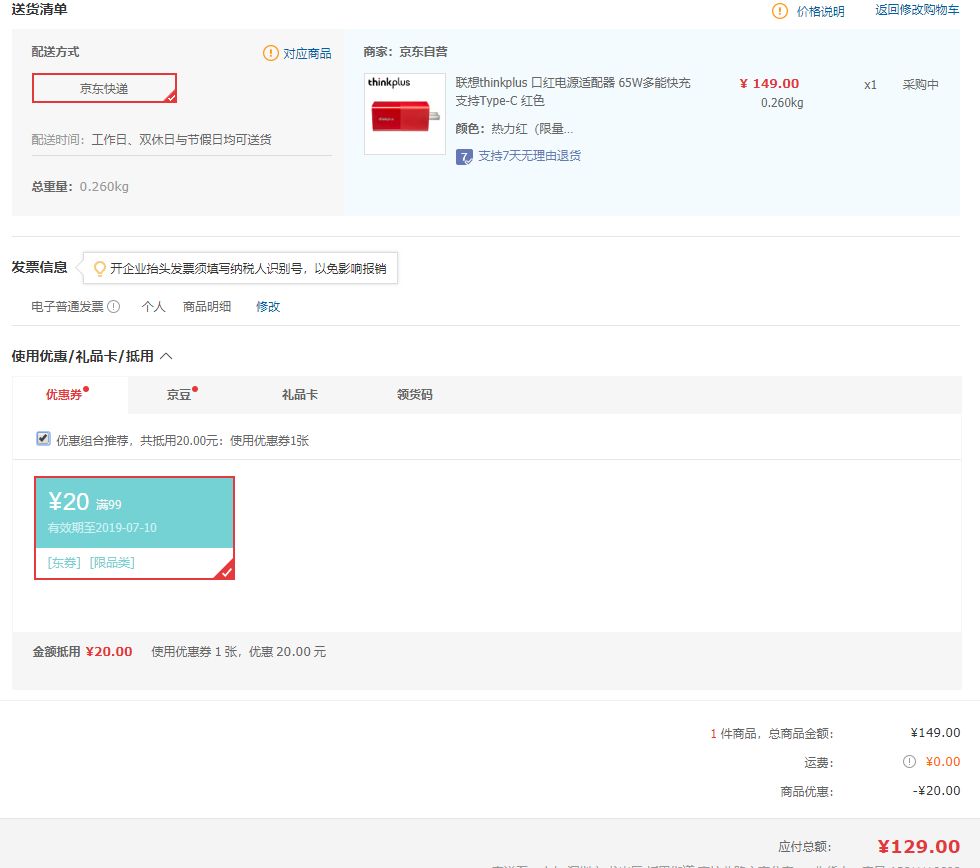Click the 总重量 0.260kg value
Image resolution: width=980 pixels, height=868 pixels.
point(104,187)
